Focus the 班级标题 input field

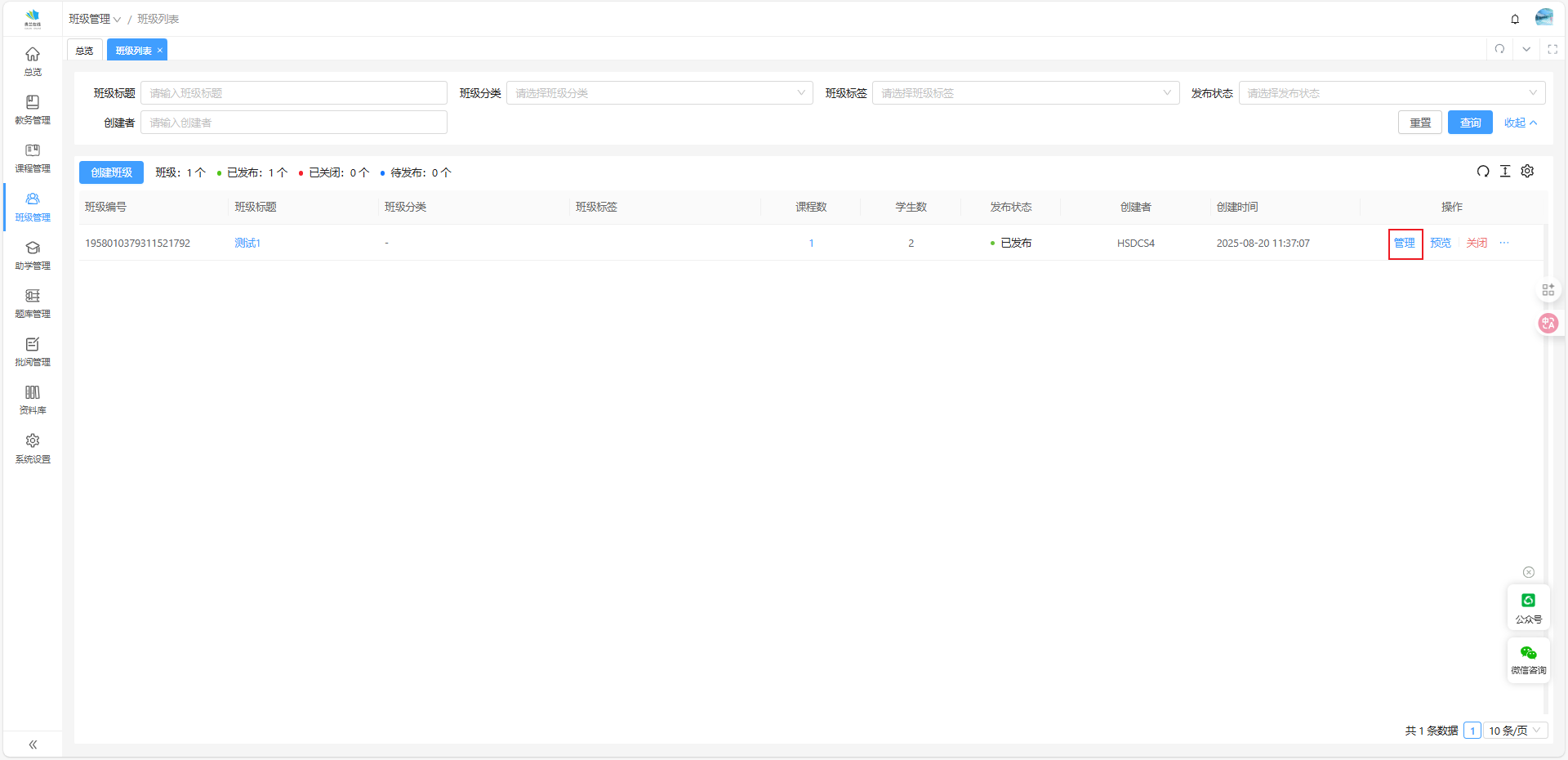(293, 93)
